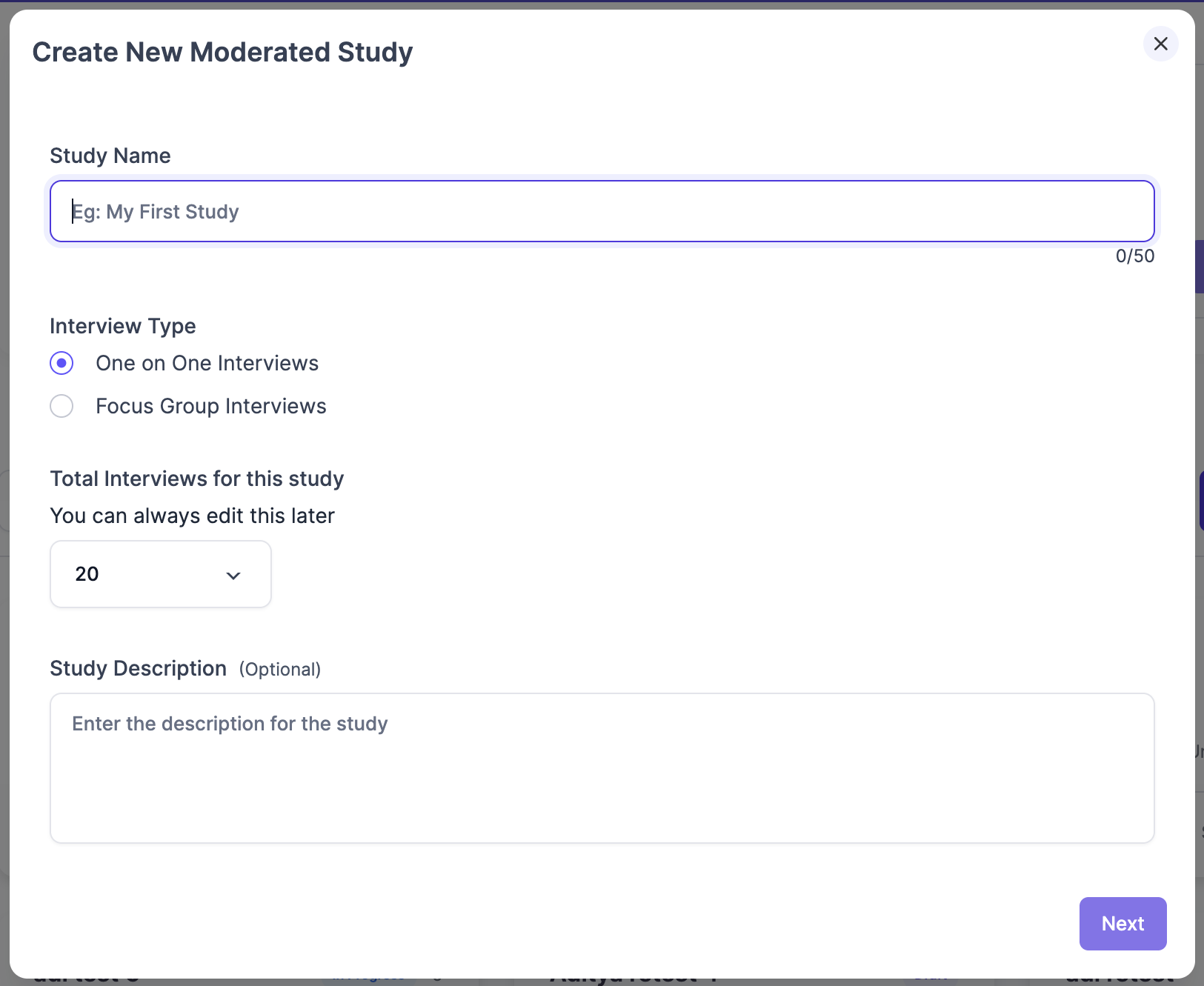Click inside the Study Description text area

tap(602, 778)
